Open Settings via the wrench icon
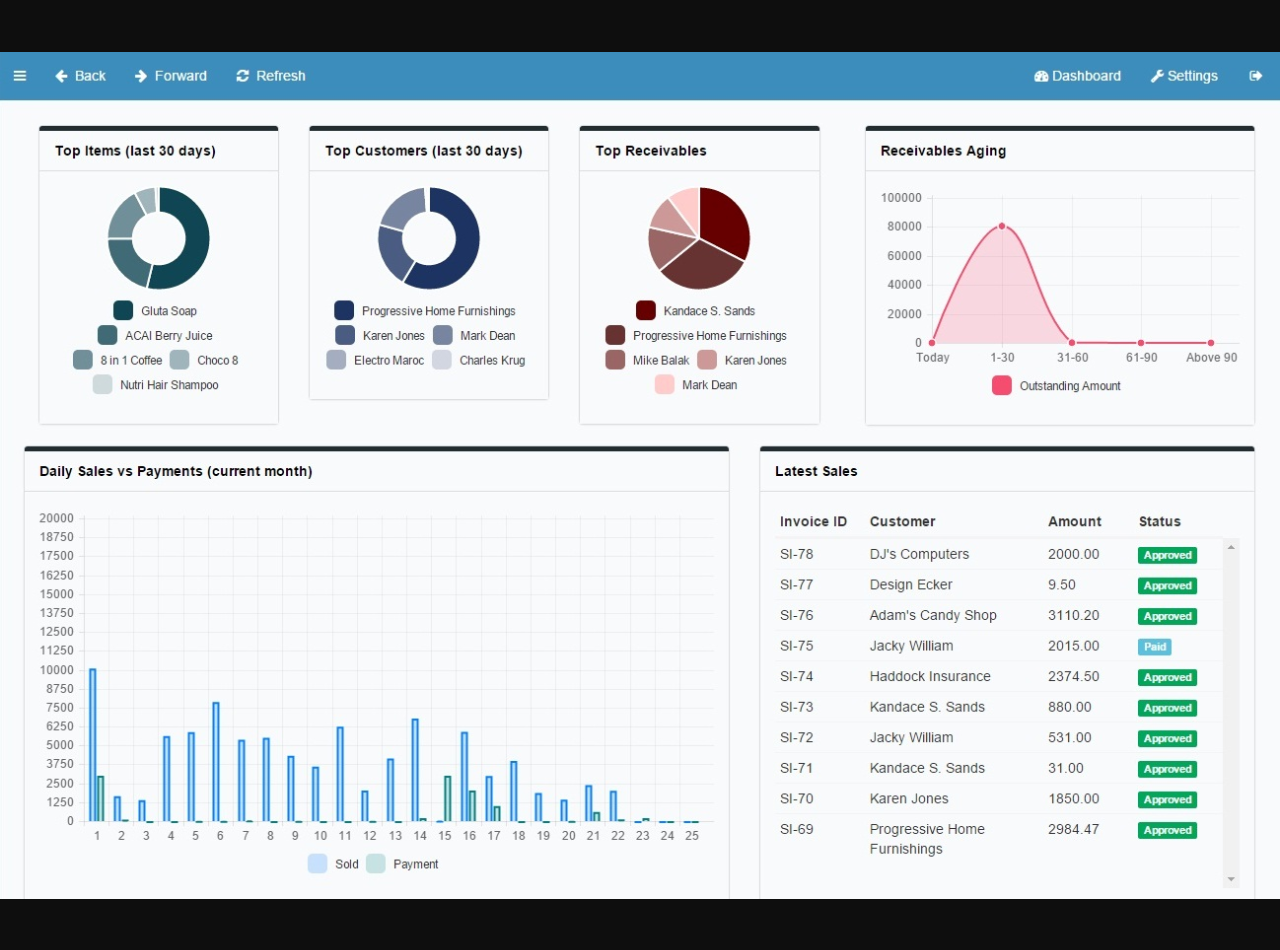 point(1157,76)
